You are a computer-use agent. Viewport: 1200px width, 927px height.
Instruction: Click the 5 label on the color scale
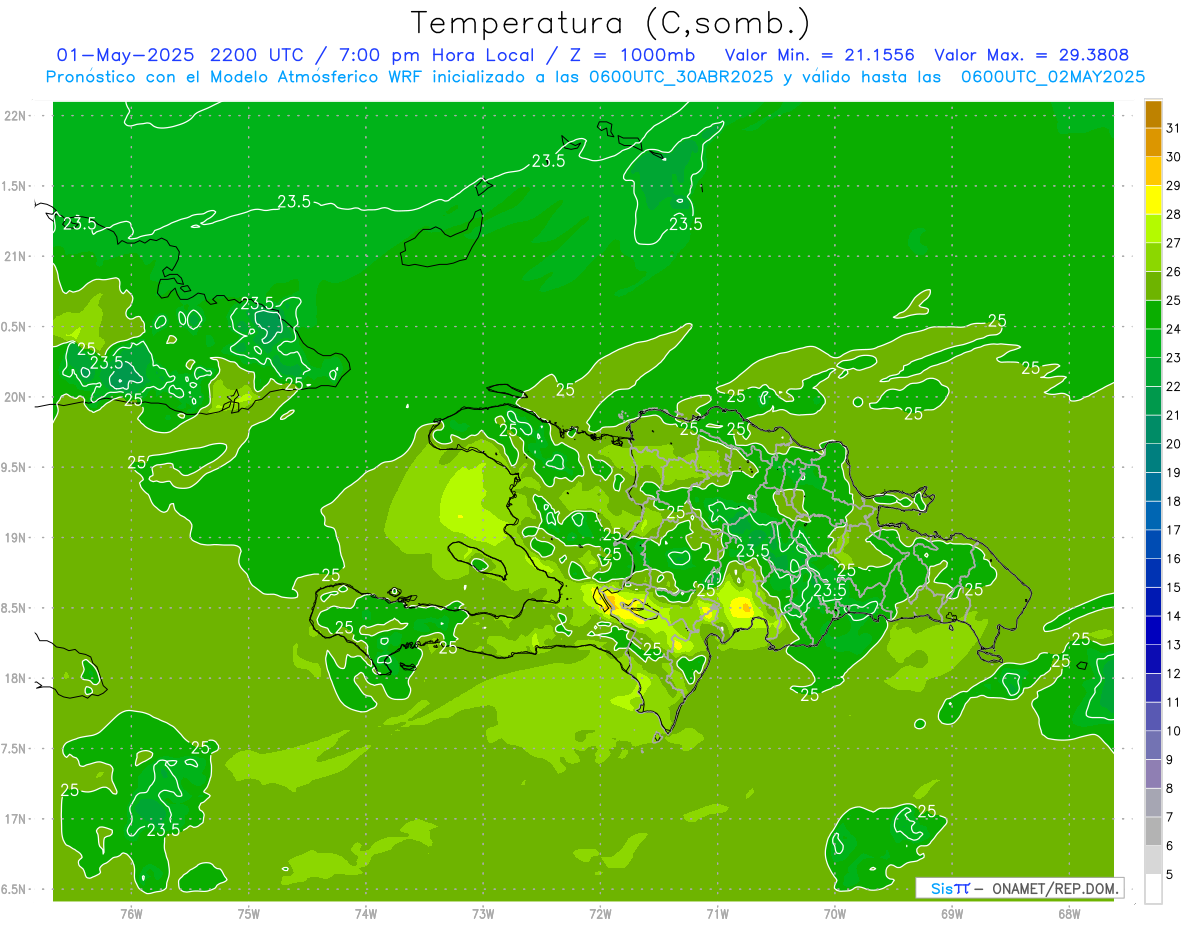pyautogui.click(x=1170, y=875)
